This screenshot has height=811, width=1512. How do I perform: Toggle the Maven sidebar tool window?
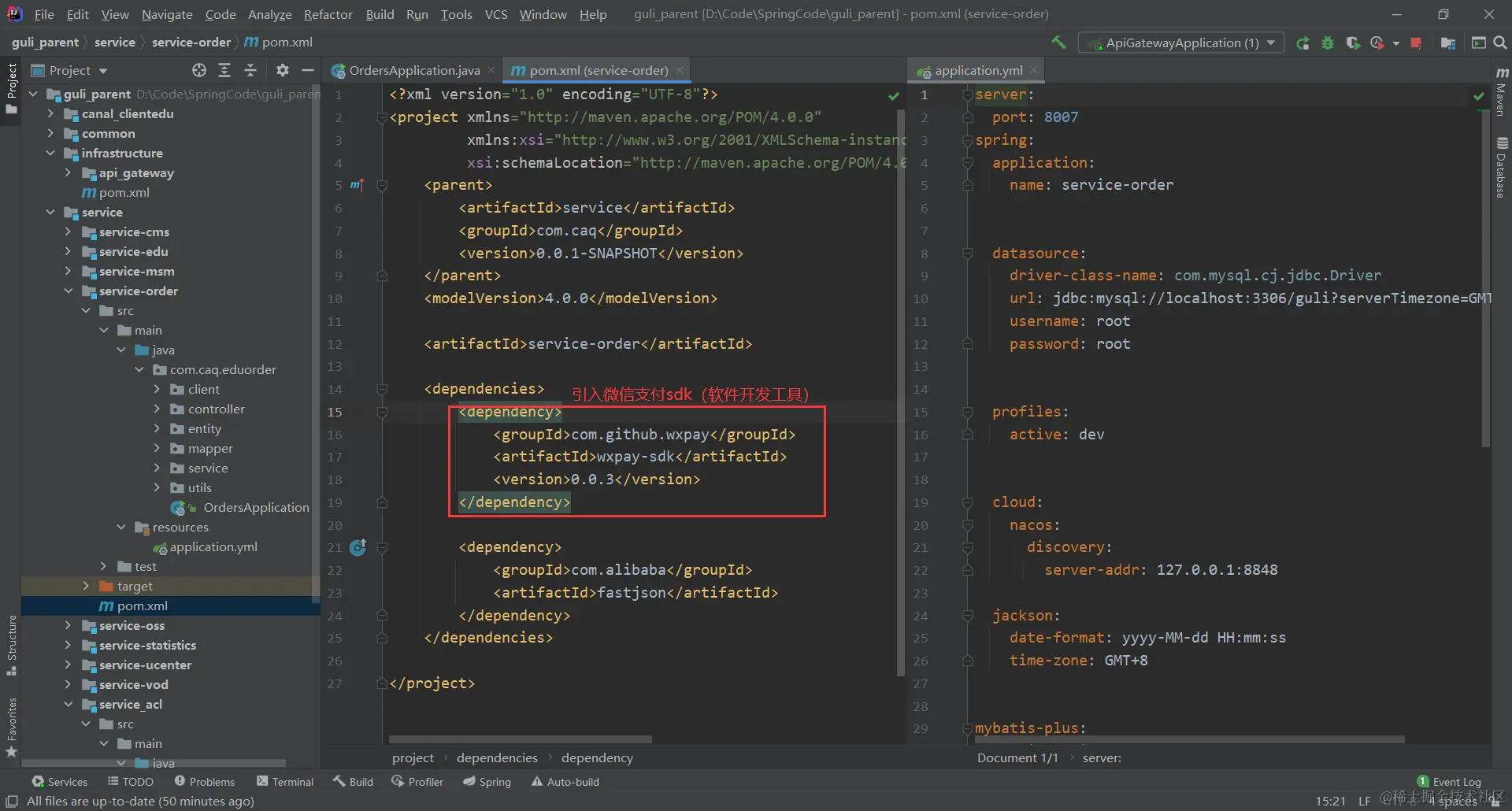point(1502,91)
